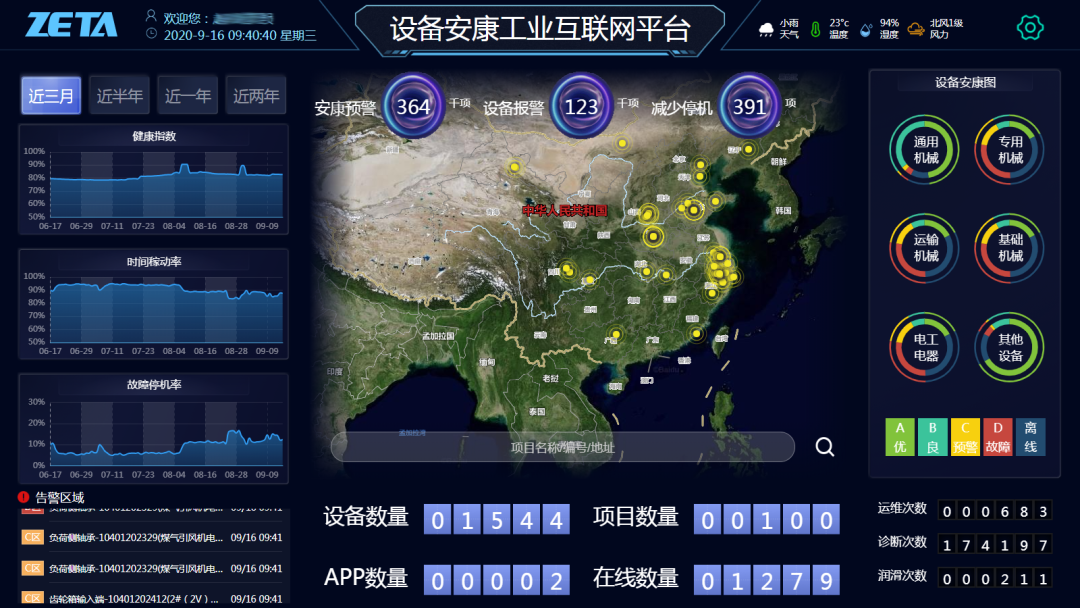Open the 基础机械 equipment gauge
Image resolution: width=1080 pixels, height=608 pixels.
click(x=1010, y=248)
